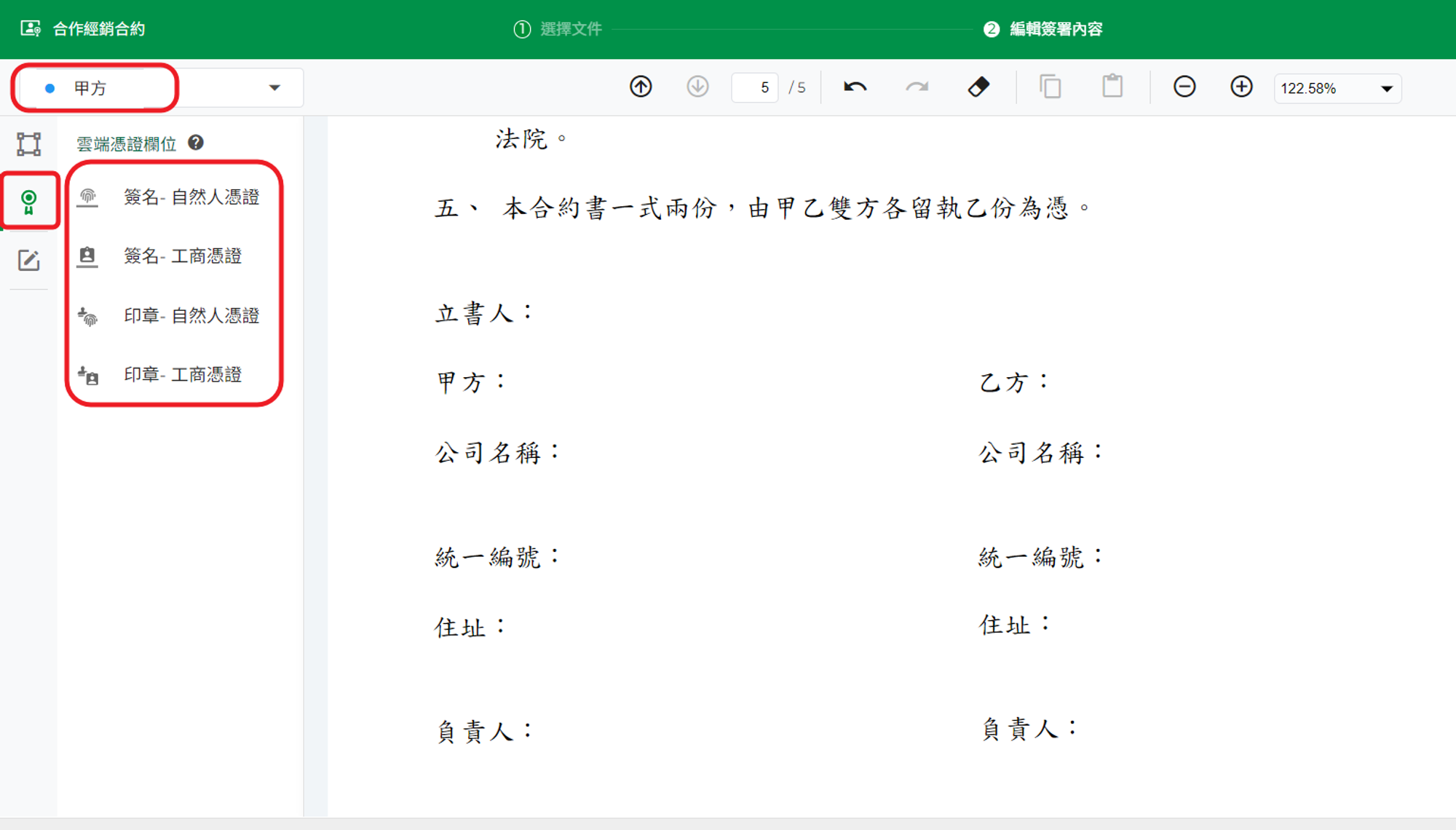1456x830 pixels.
Task: Paste the copied field
Action: point(1112,86)
